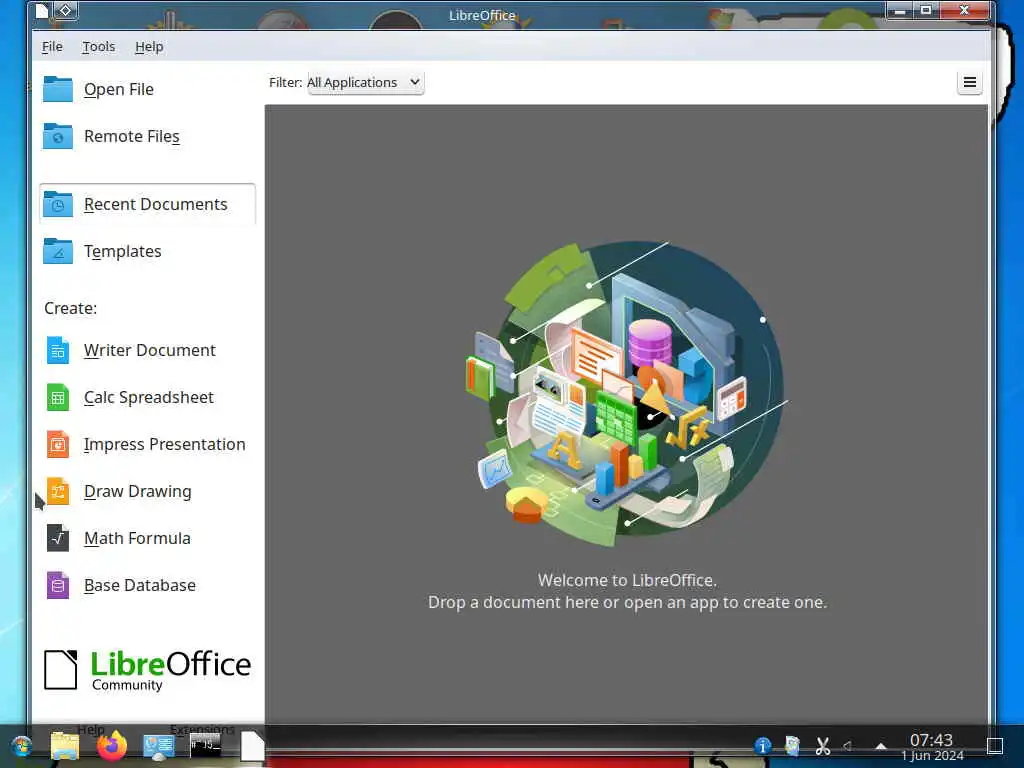Click the Base Database icon
The image size is (1024, 768).
click(x=57, y=585)
